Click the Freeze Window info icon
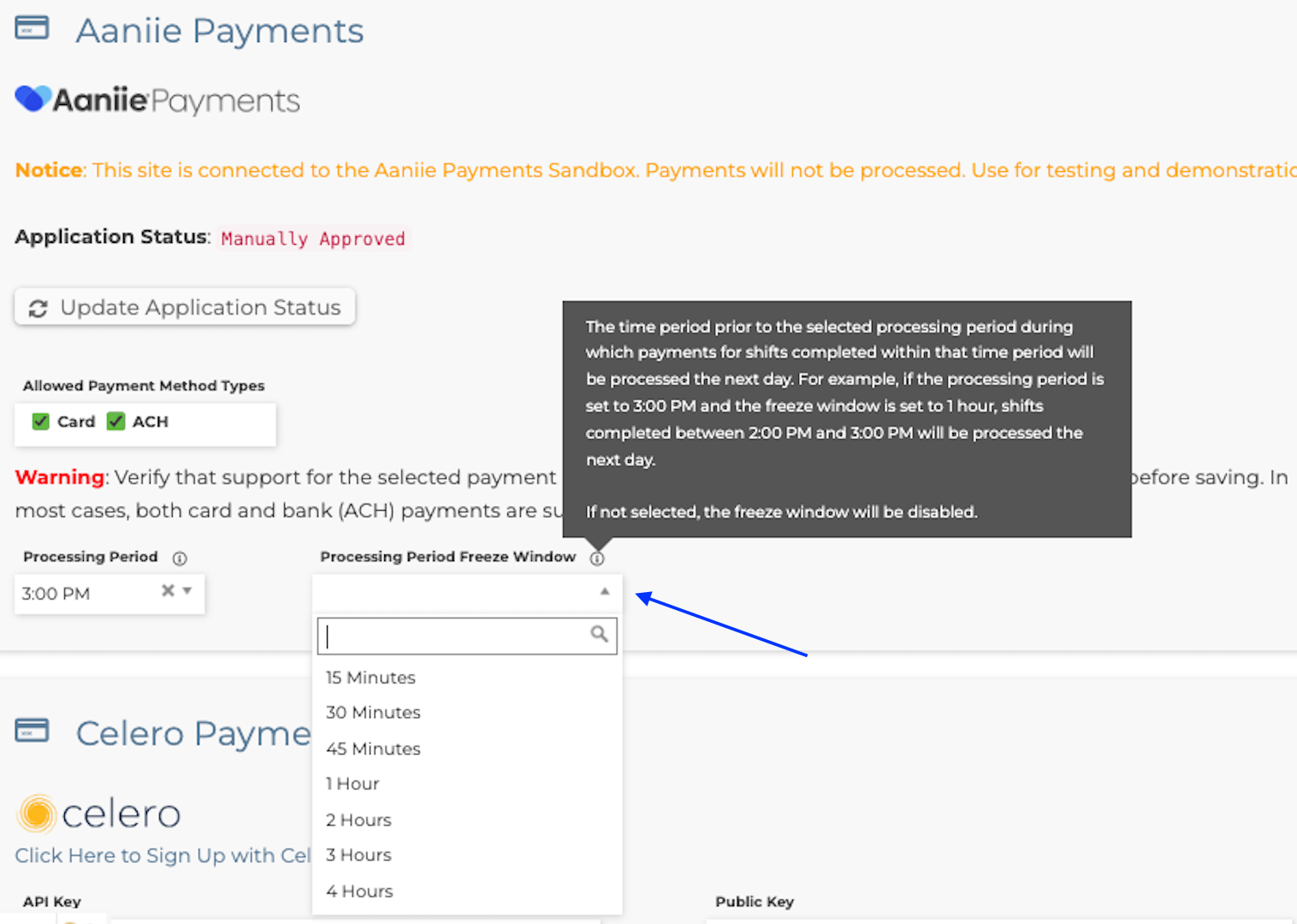The height and width of the screenshot is (924, 1297). pyautogui.click(x=597, y=558)
